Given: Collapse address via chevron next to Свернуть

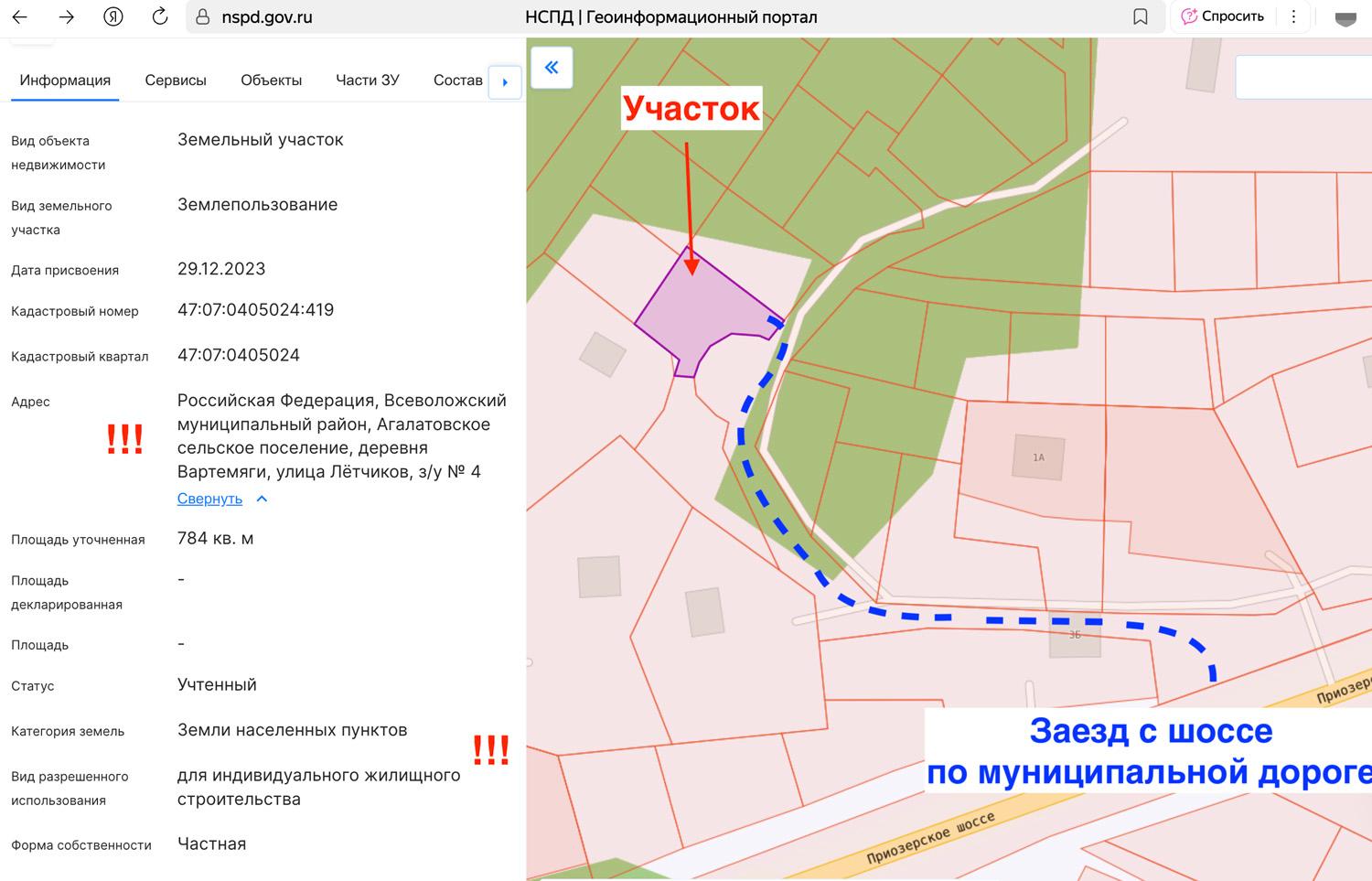Looking at the screenshot, I should [x=262, y=499].
